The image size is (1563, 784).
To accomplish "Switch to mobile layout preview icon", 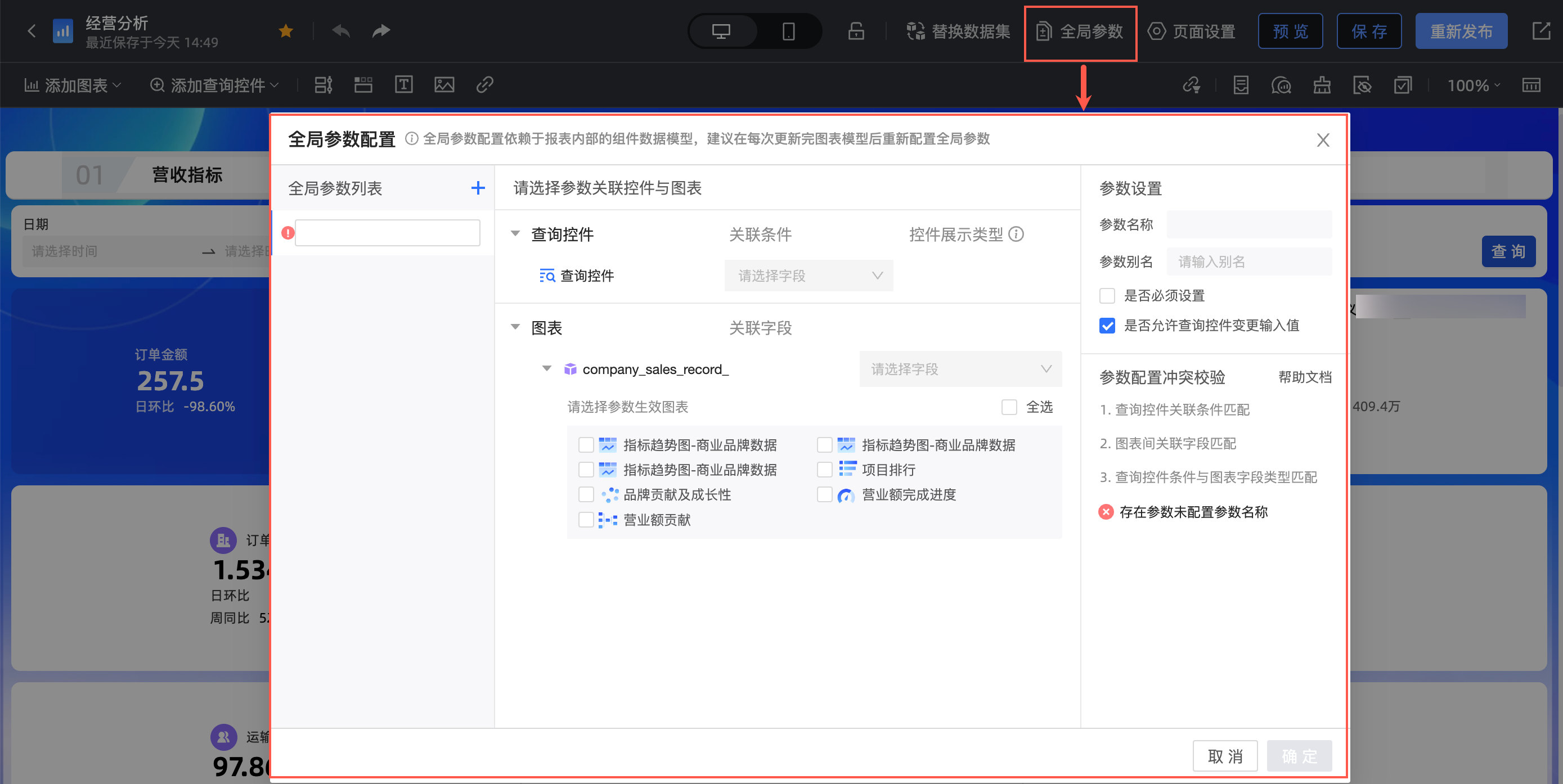I will pyautogui.click(x=788, y=31).
